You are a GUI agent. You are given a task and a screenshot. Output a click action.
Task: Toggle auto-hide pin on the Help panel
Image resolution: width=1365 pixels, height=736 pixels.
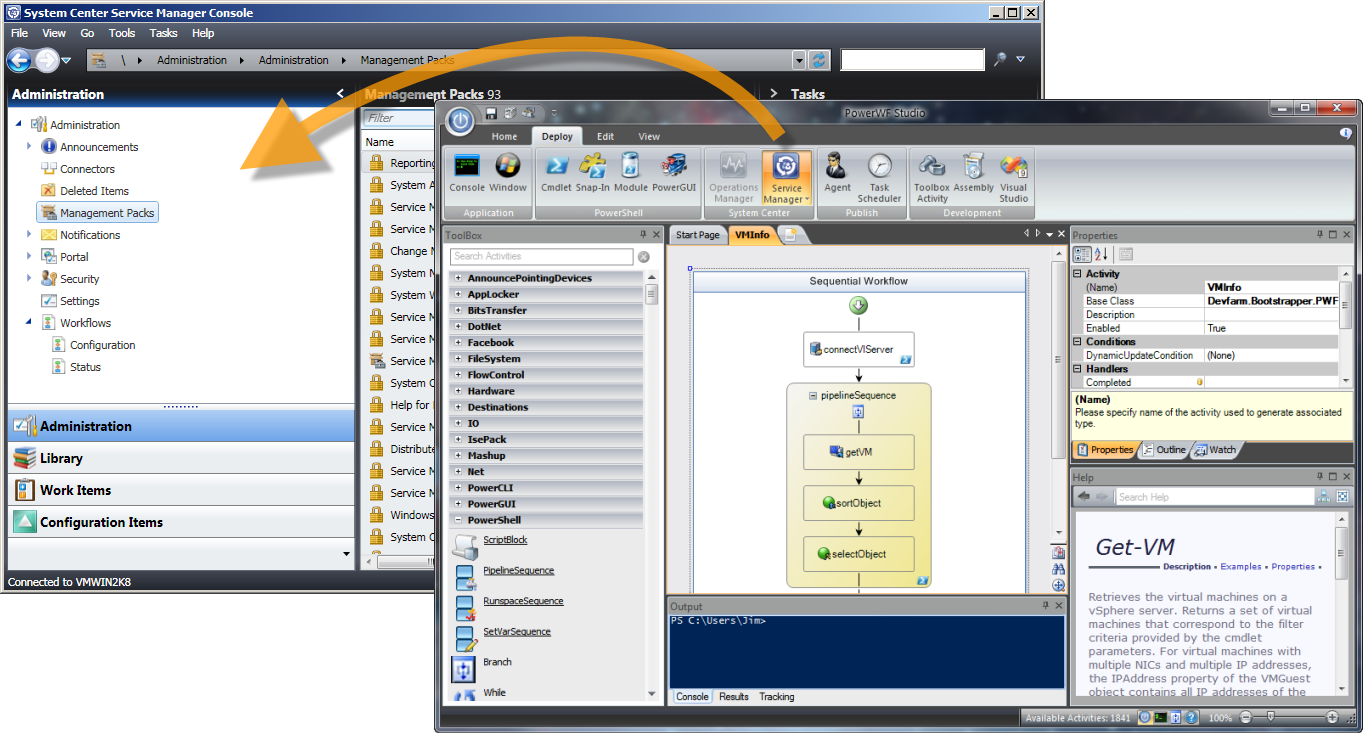1318,477
